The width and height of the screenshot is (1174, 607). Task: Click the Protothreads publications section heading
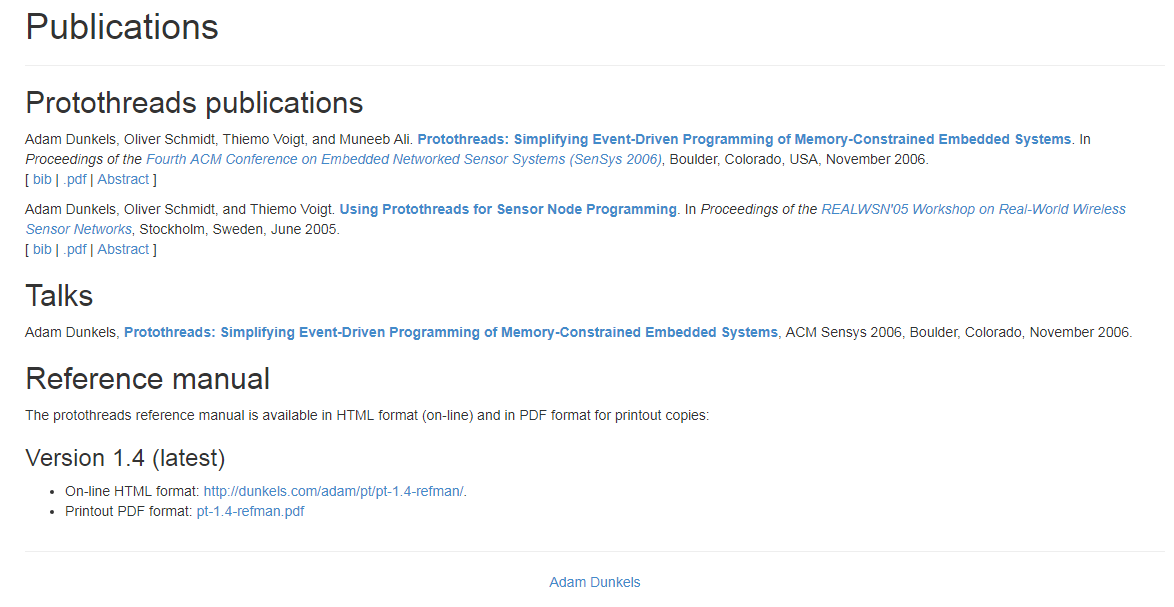tap(194, 103)
